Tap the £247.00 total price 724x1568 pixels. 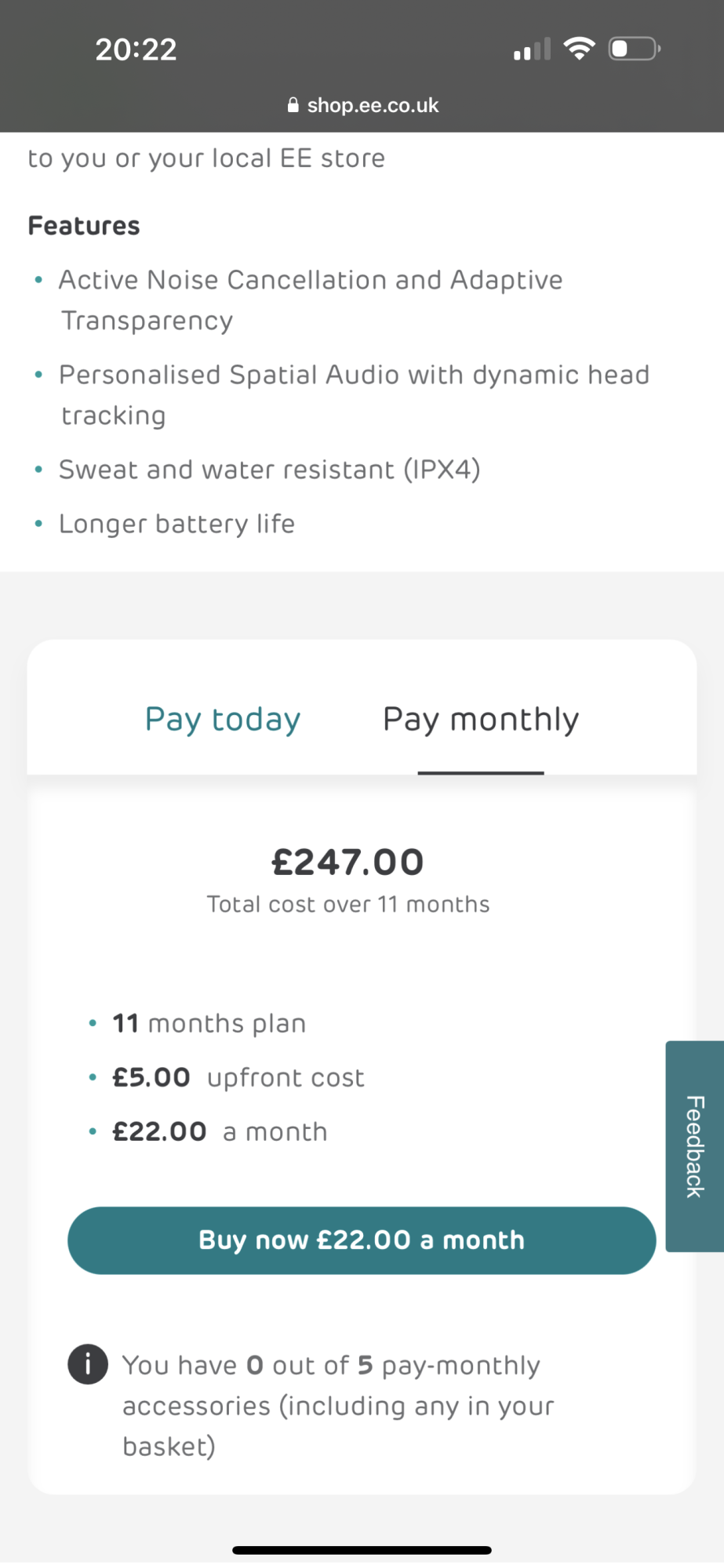point(347,862)
